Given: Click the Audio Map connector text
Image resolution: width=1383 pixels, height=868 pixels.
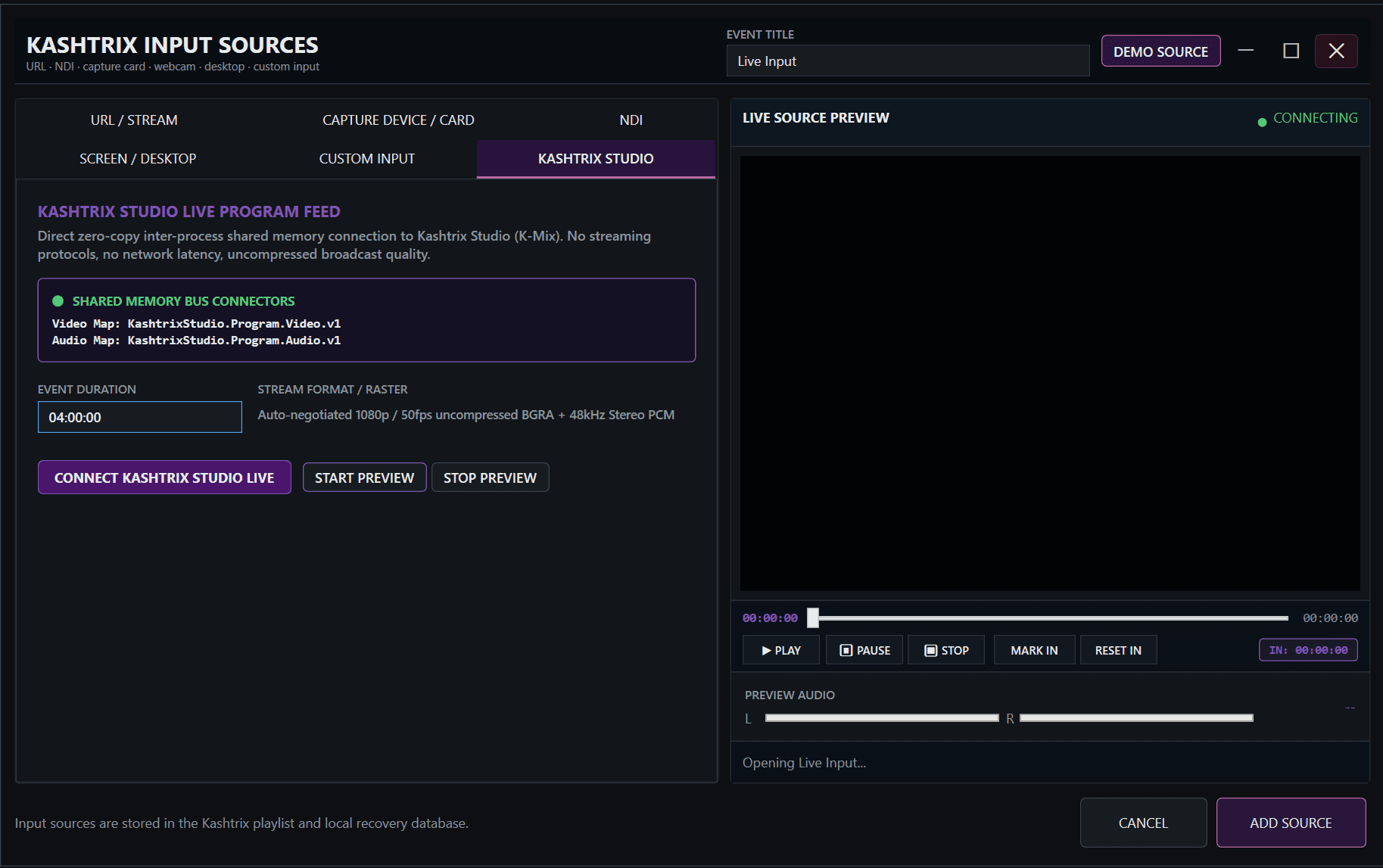Looking at the screenshot, I should 196,341.
